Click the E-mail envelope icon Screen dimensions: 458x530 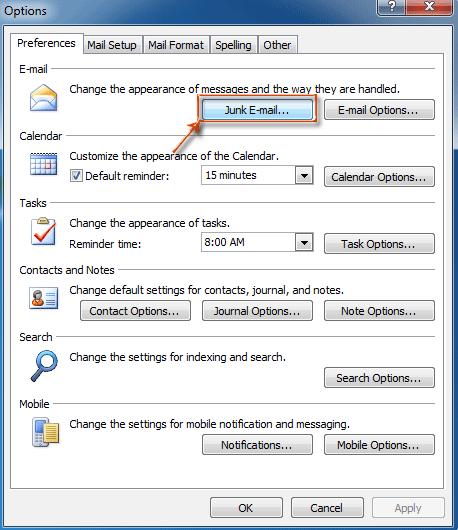(43, 98)
